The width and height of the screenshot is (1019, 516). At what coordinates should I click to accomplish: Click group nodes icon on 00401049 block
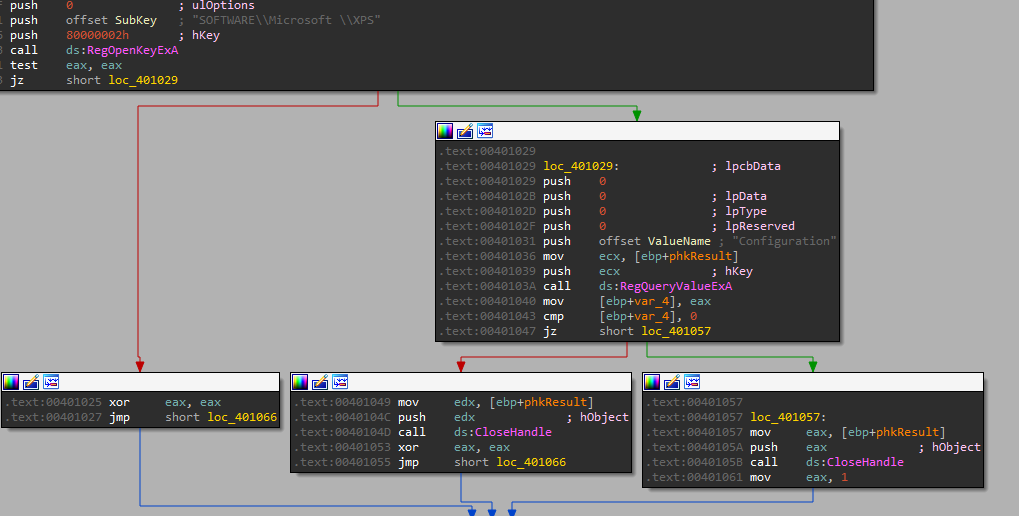(340, 382)
